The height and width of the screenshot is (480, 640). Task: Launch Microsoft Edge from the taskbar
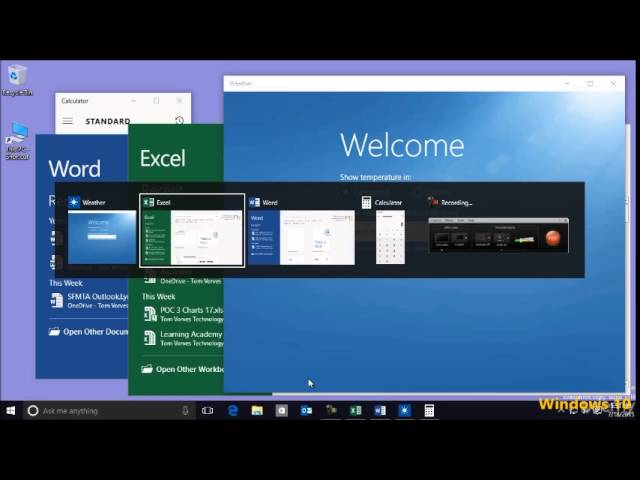(x=233, y=411)
